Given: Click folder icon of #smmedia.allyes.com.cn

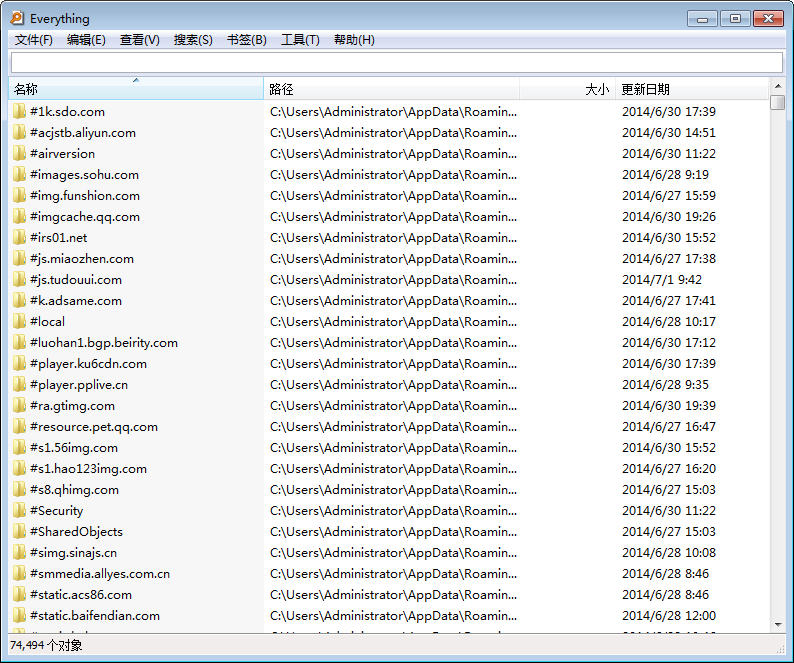Looking at the screenshot, I should [x=19, y=574].
